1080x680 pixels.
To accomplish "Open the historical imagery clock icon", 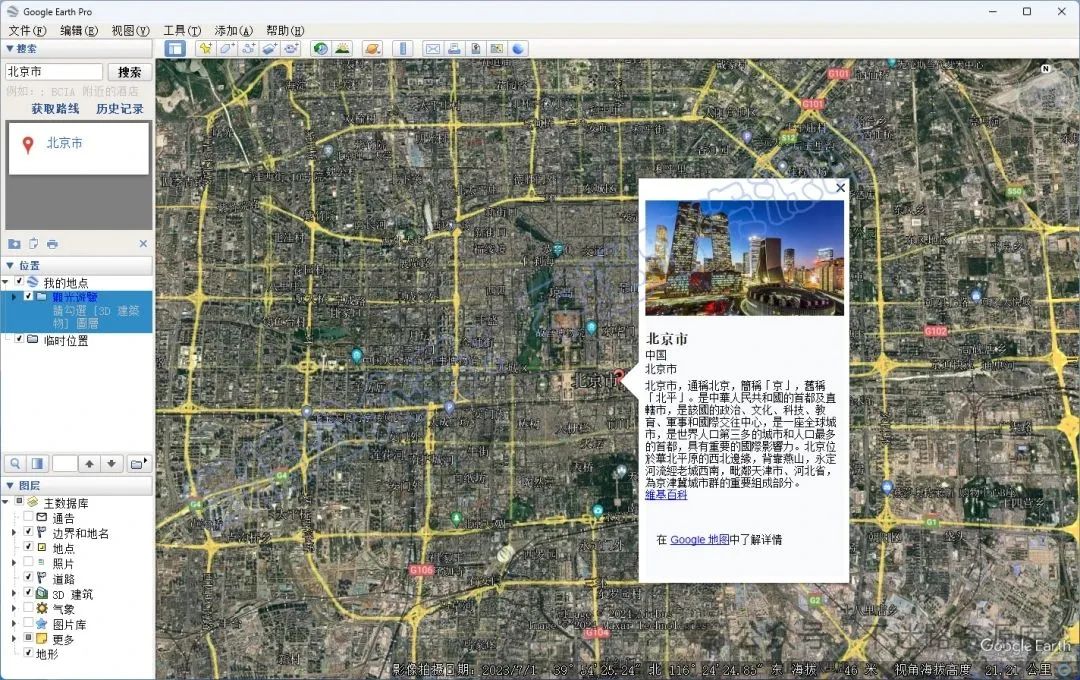I will click(x=320, y=48).
